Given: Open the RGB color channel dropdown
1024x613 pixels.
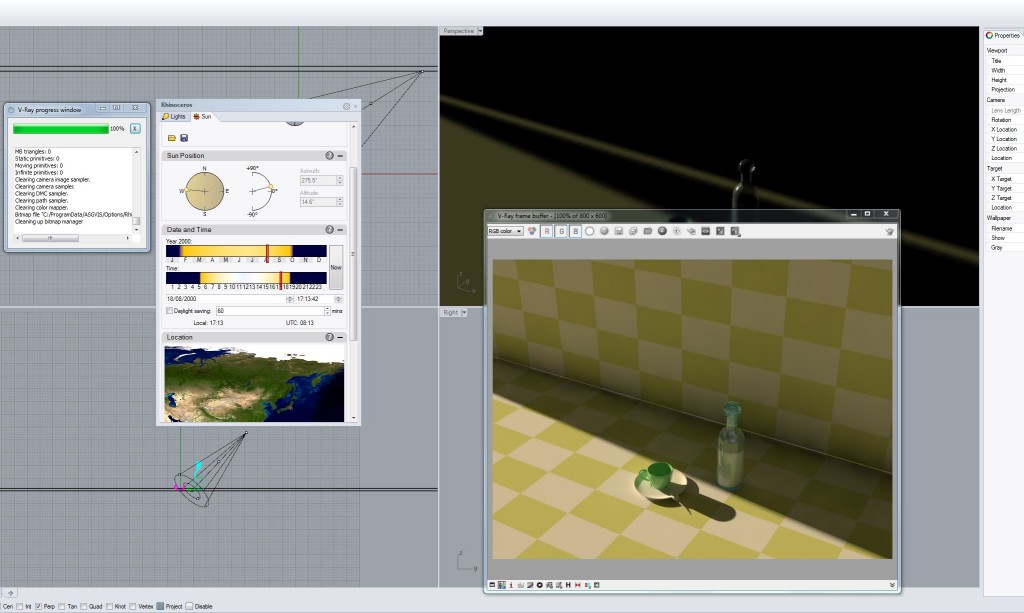Looking at the screenshot, I should 504,231.
